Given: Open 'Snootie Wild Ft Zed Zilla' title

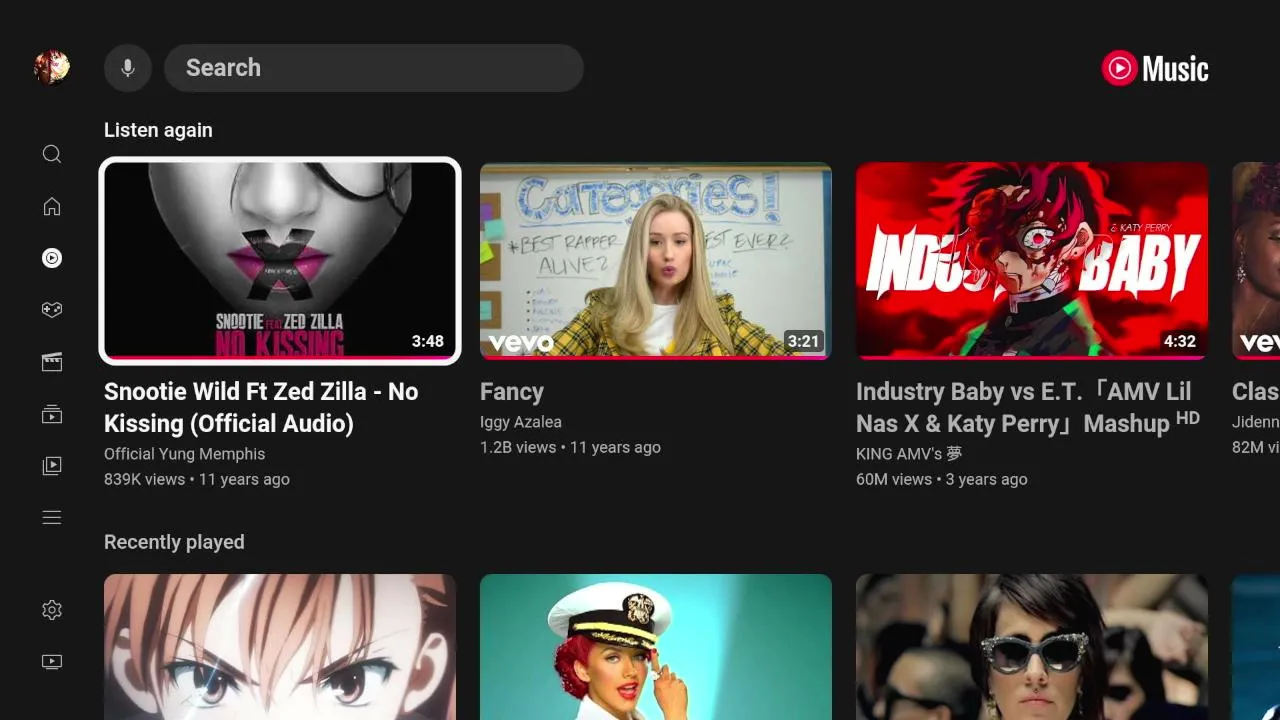Looking at the screenshot, I should (x=261, y=408).
